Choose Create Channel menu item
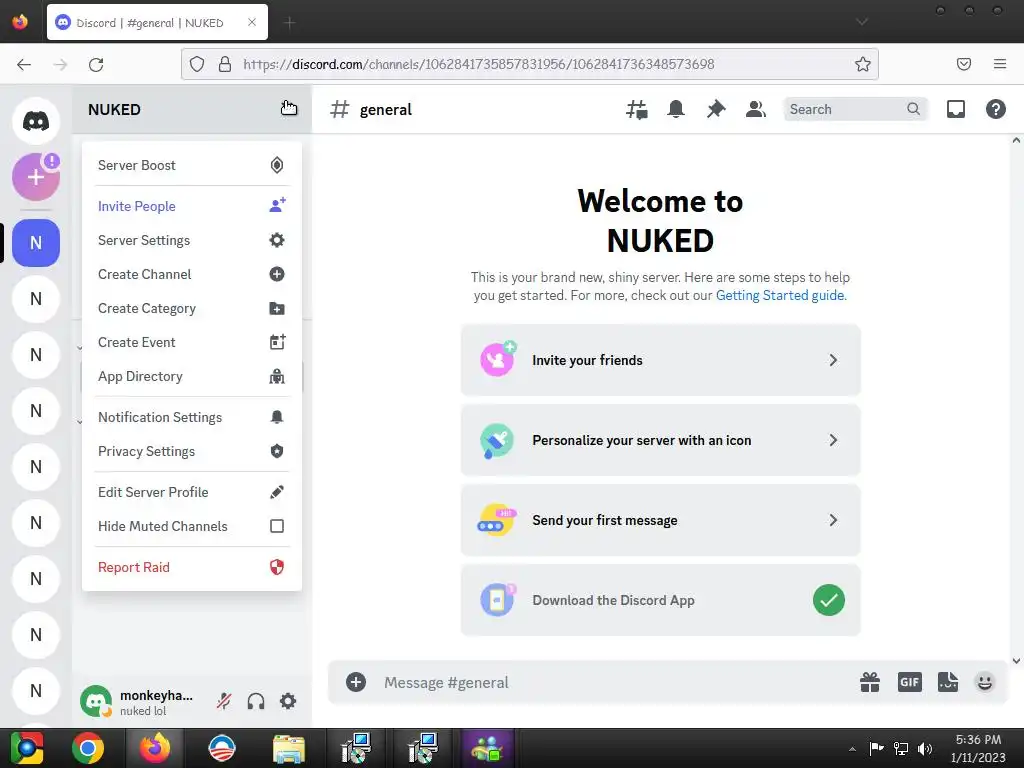Image resolution: width=1024 pixels, height=768 pixels. click(x=191, y=274)
